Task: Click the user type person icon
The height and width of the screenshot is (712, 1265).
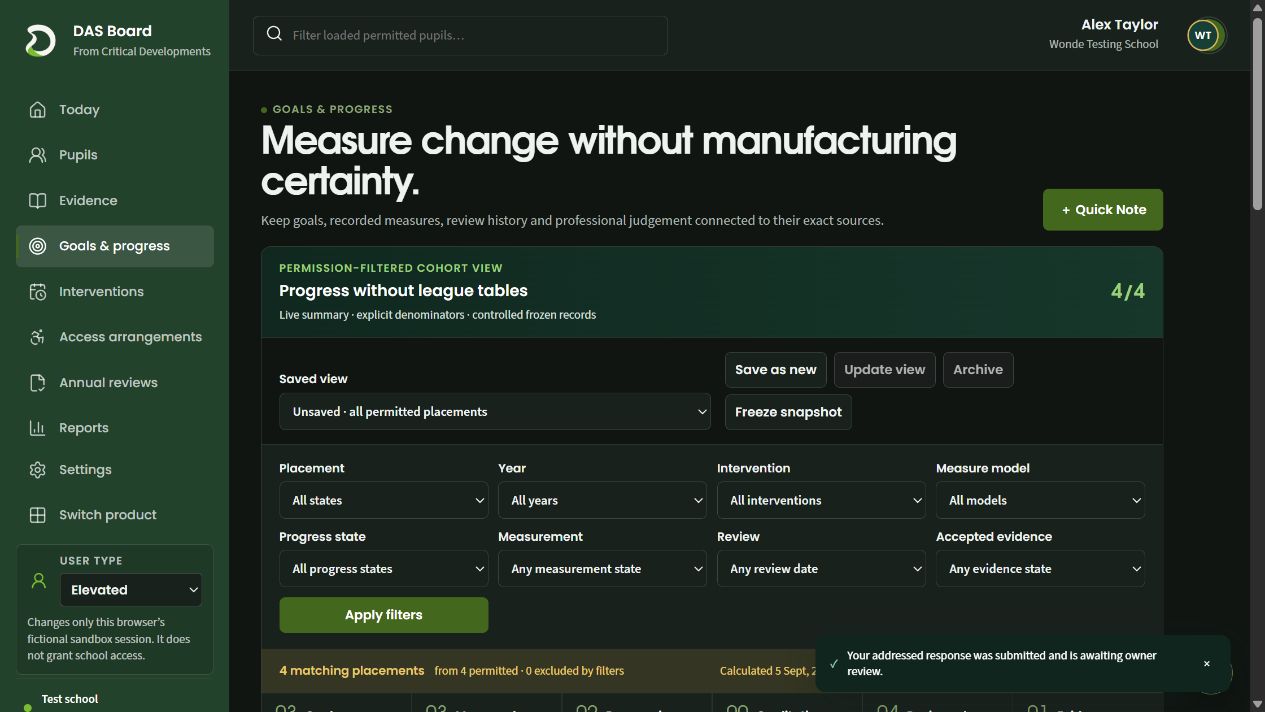Action: tap(38, 580)
